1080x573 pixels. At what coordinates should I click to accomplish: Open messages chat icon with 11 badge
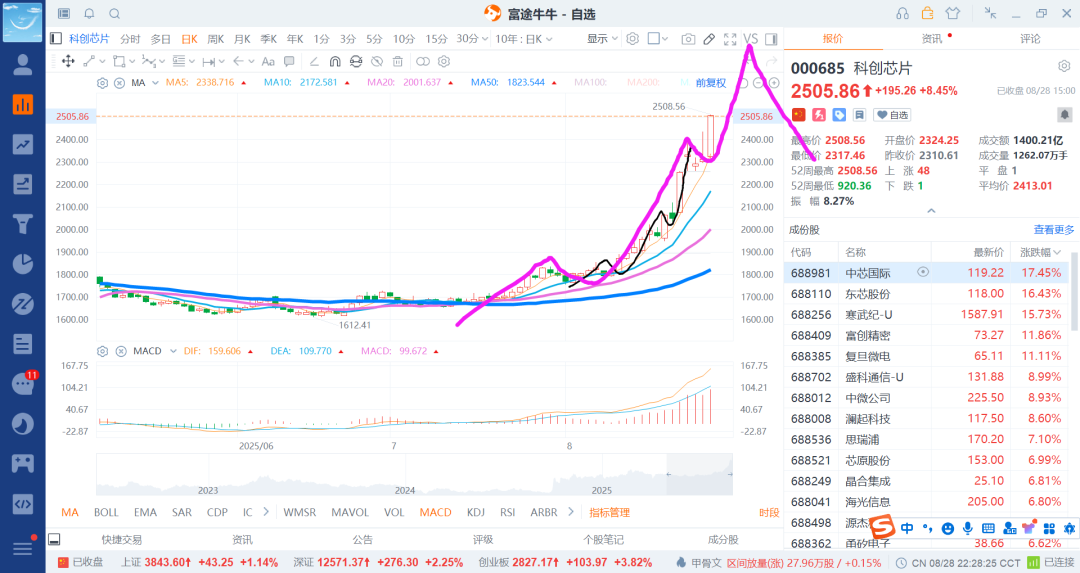pyautogui.click(x=23, y=384)
